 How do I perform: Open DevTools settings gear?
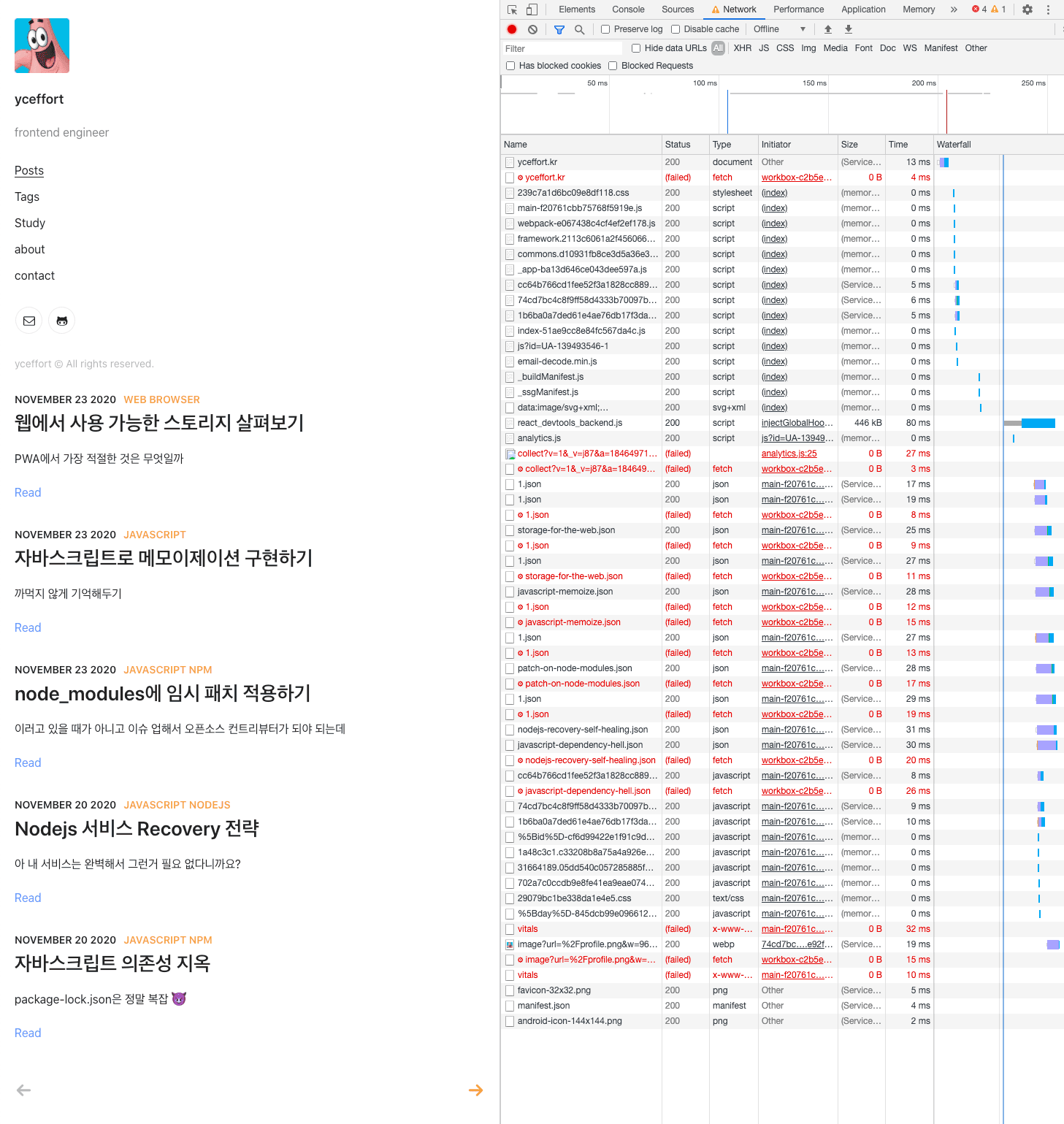pyautogui.click(x=1027, y=9)
